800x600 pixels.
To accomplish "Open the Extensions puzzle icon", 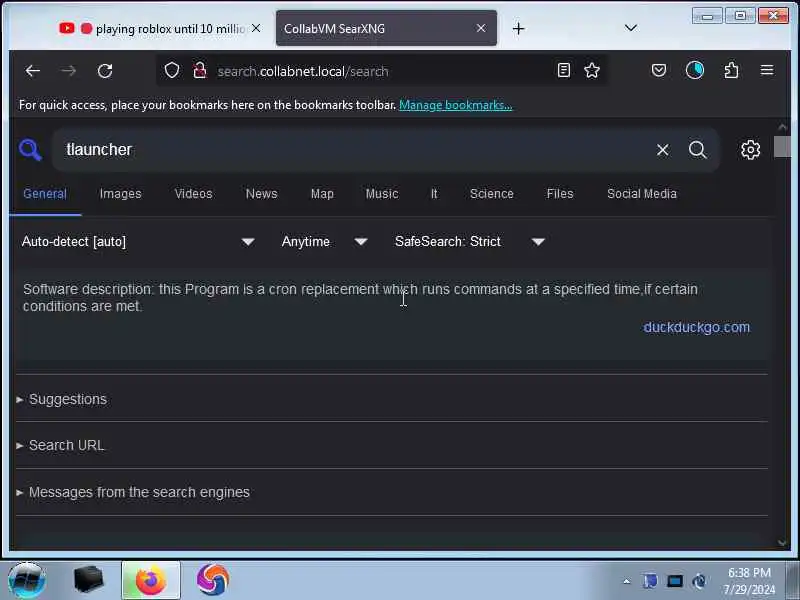I will (x=731, y=70).
